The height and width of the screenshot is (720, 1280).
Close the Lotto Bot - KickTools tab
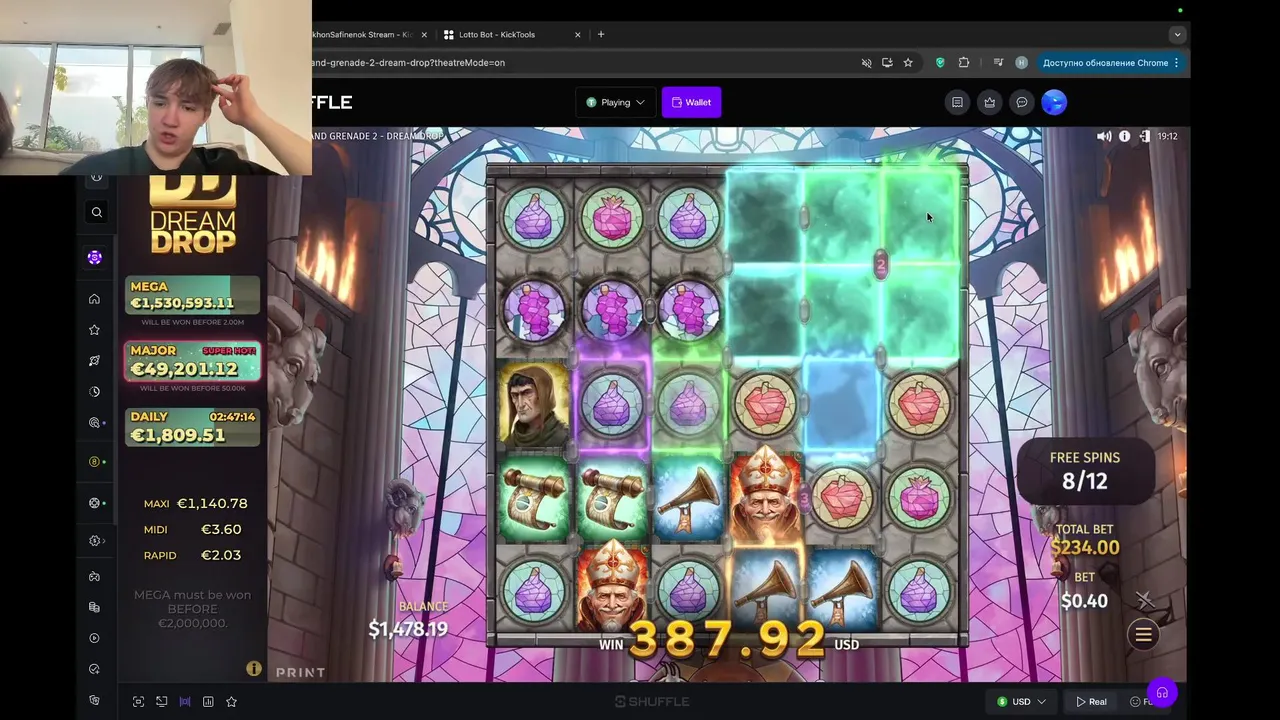(577, 34)
